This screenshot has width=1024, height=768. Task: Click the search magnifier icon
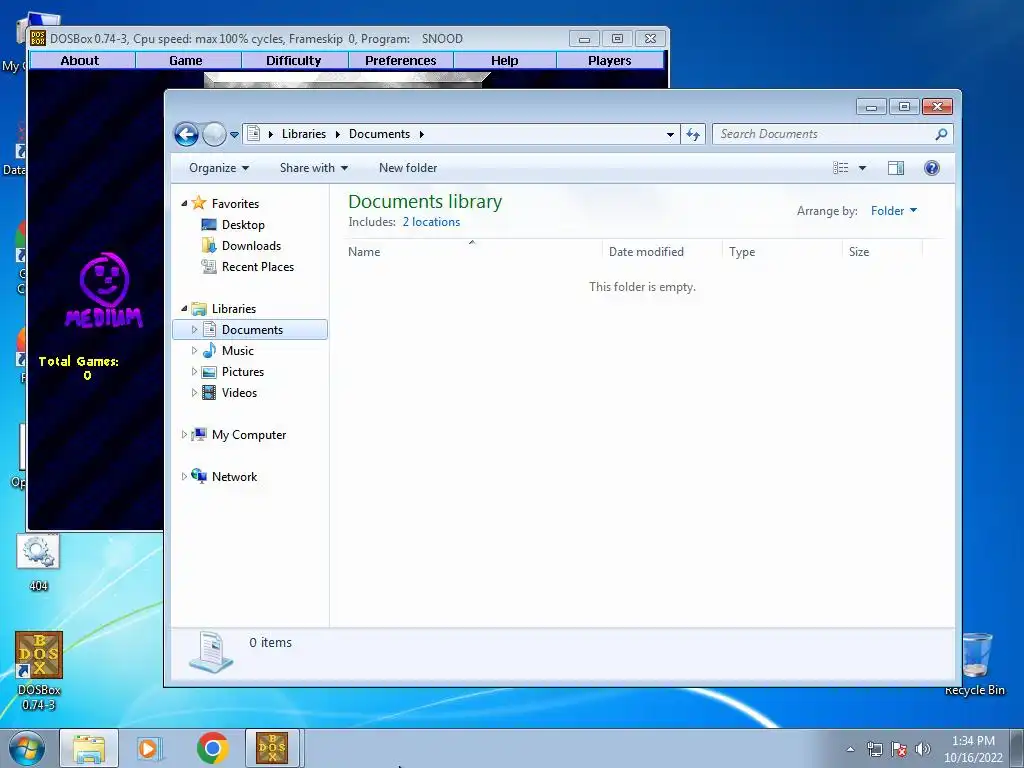(x=941, y=134)
